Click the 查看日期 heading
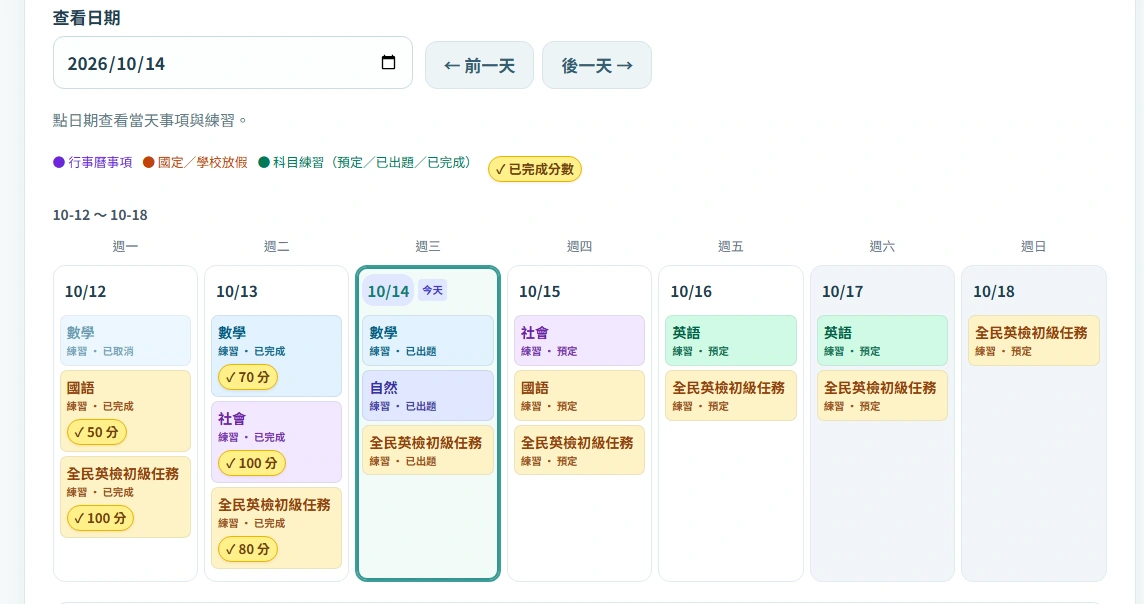This screenshot has height=604, width=1144. pyautogui.click(x=86, y=18)
